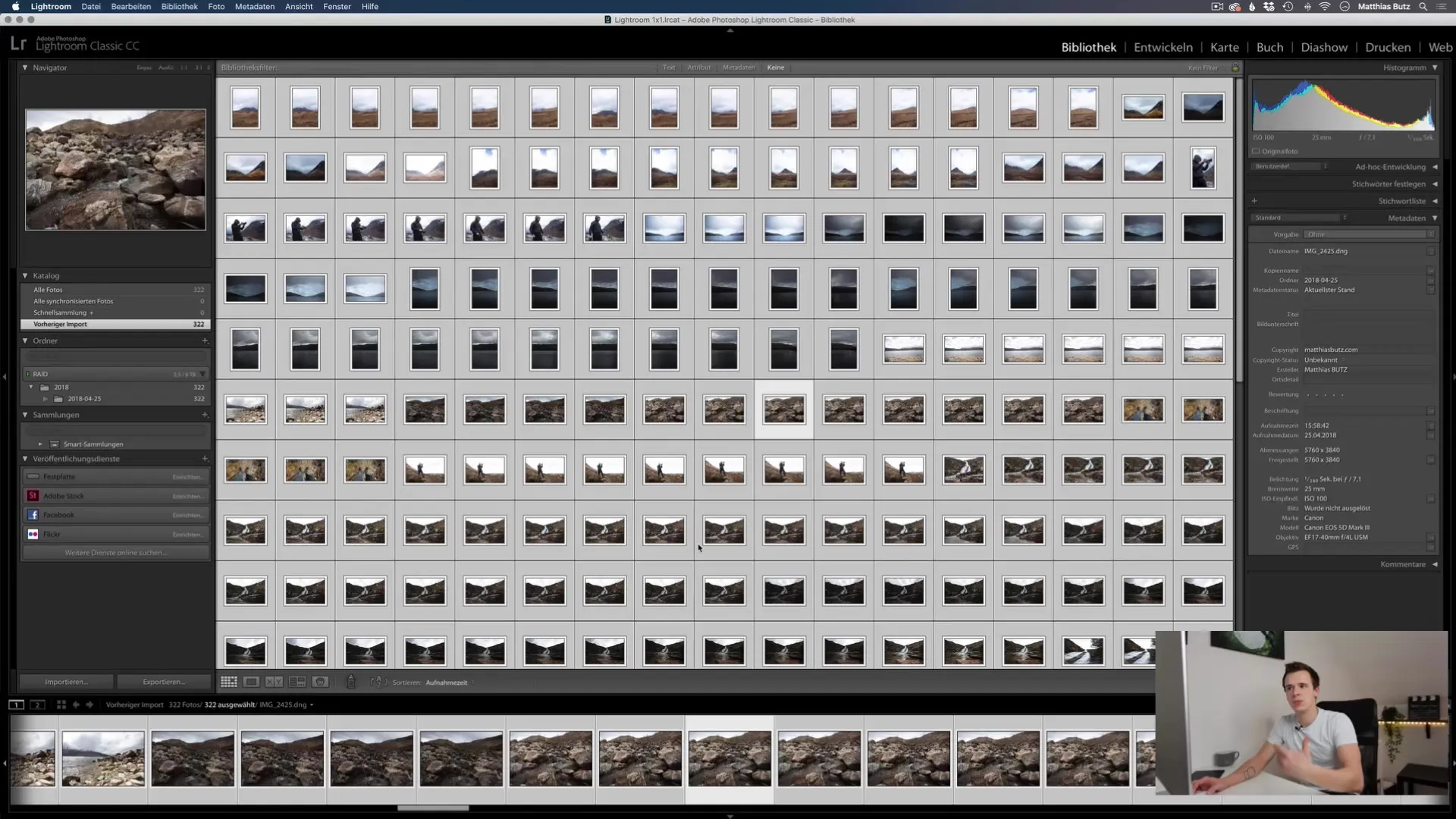1456x819 pixels.
Task: Click the Flickr service icon
Action: 33,534
